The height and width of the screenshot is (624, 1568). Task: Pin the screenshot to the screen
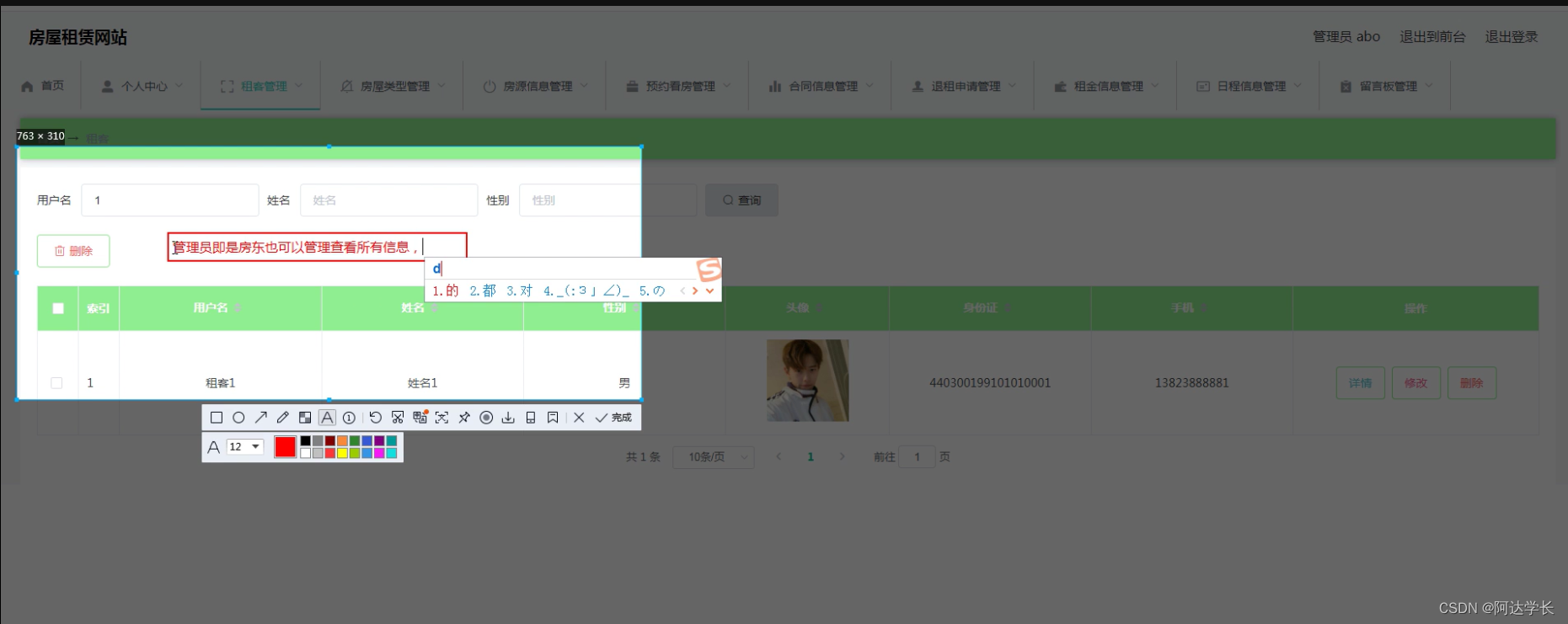point(464,418)
